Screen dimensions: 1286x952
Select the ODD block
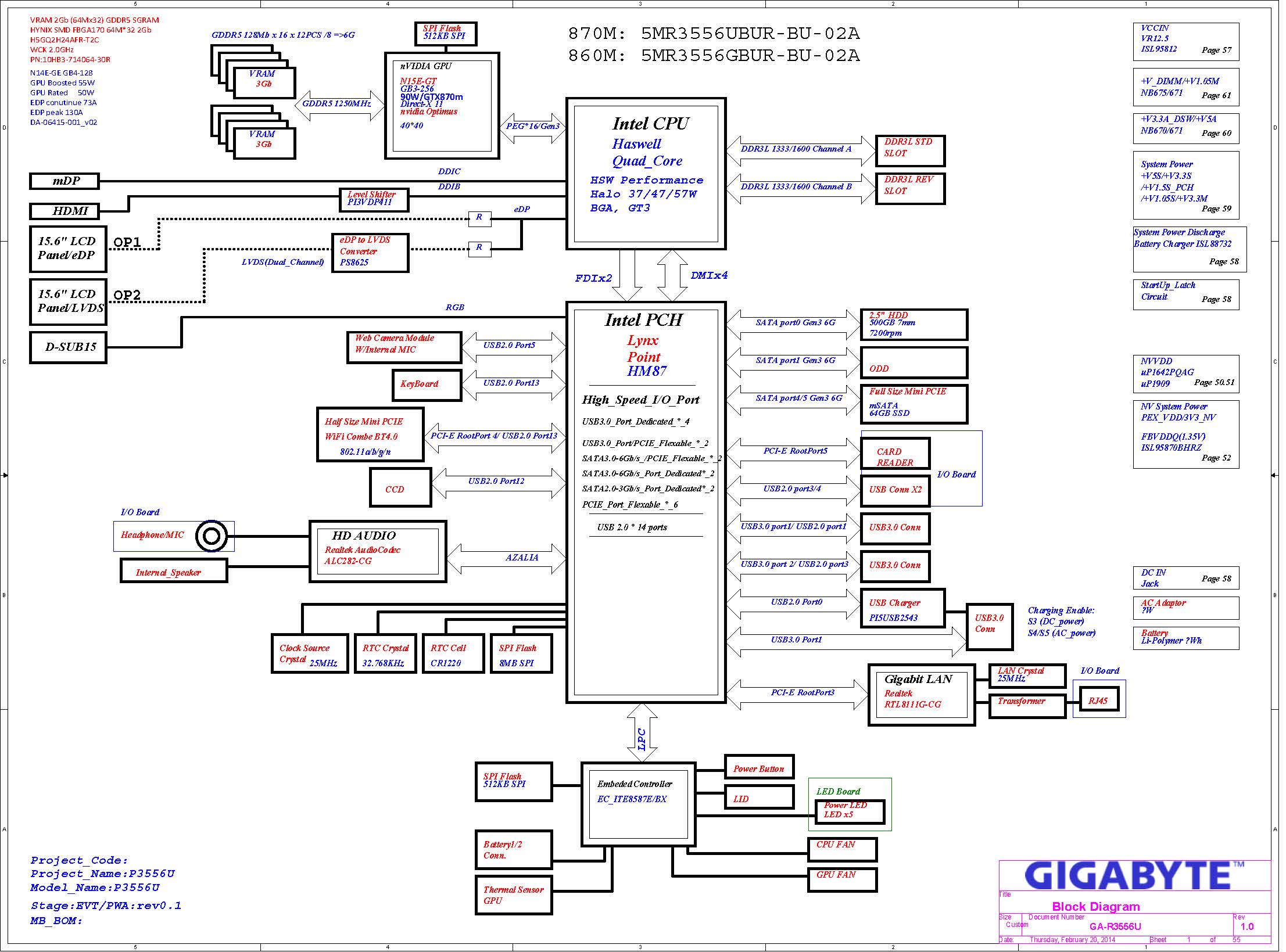click(x=914, y=362)
